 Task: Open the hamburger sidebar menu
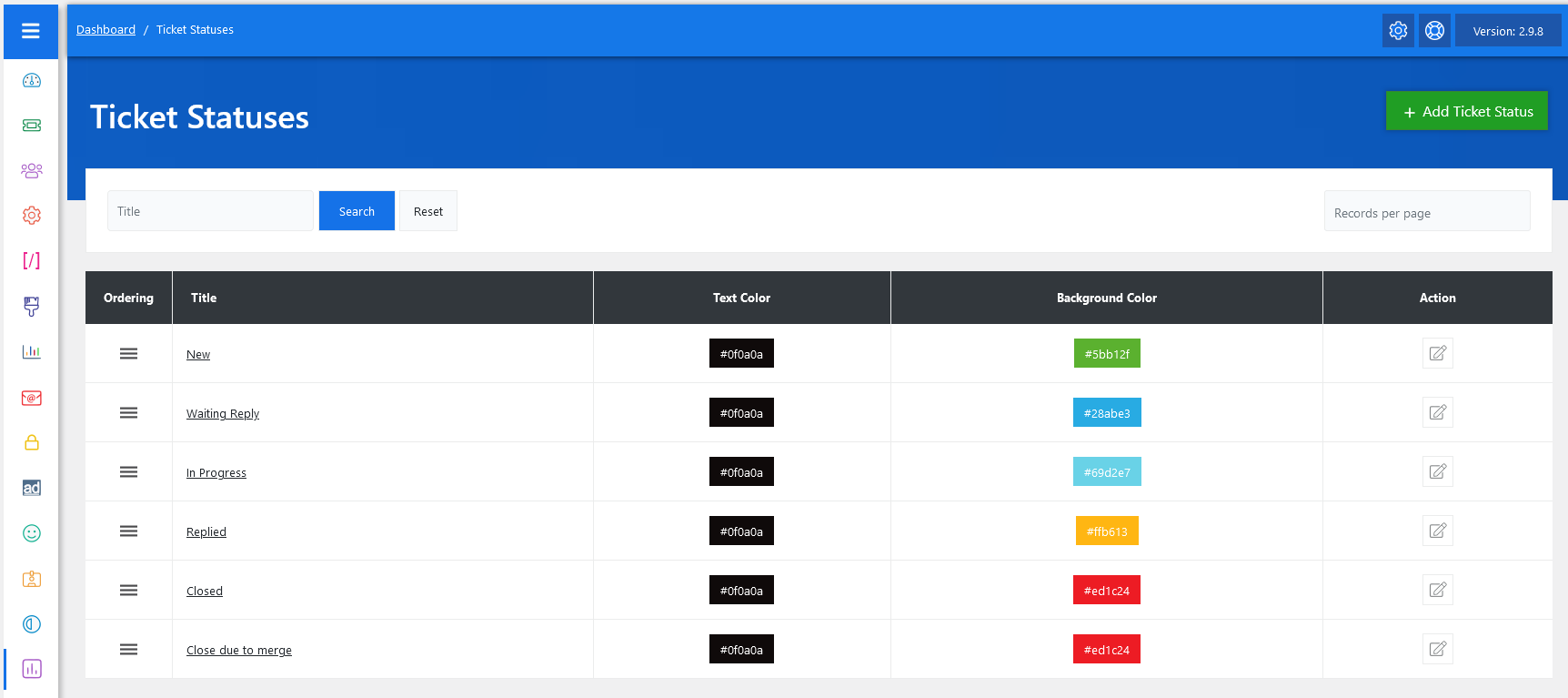(31, 31)
